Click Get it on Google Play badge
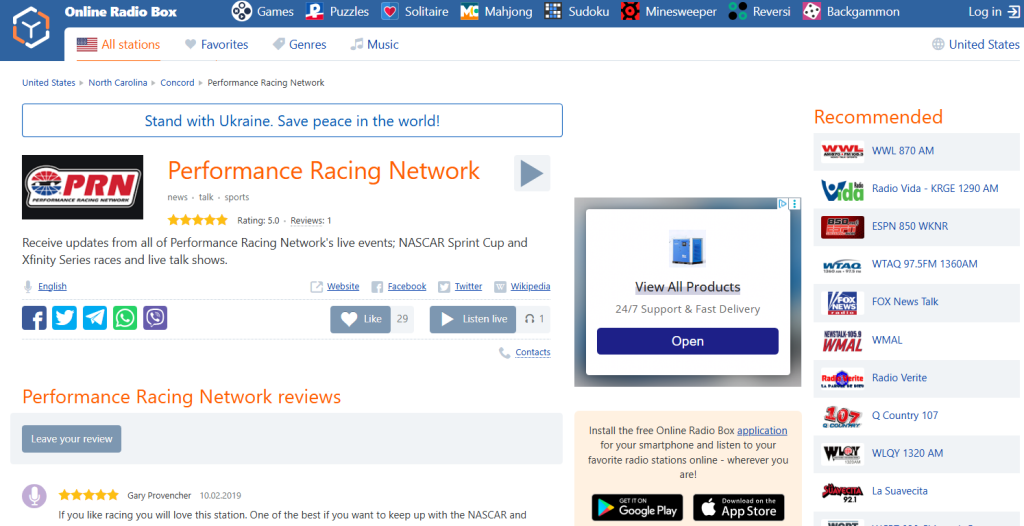The width and height of the screenshot is (1024, 526). [637, 507]
